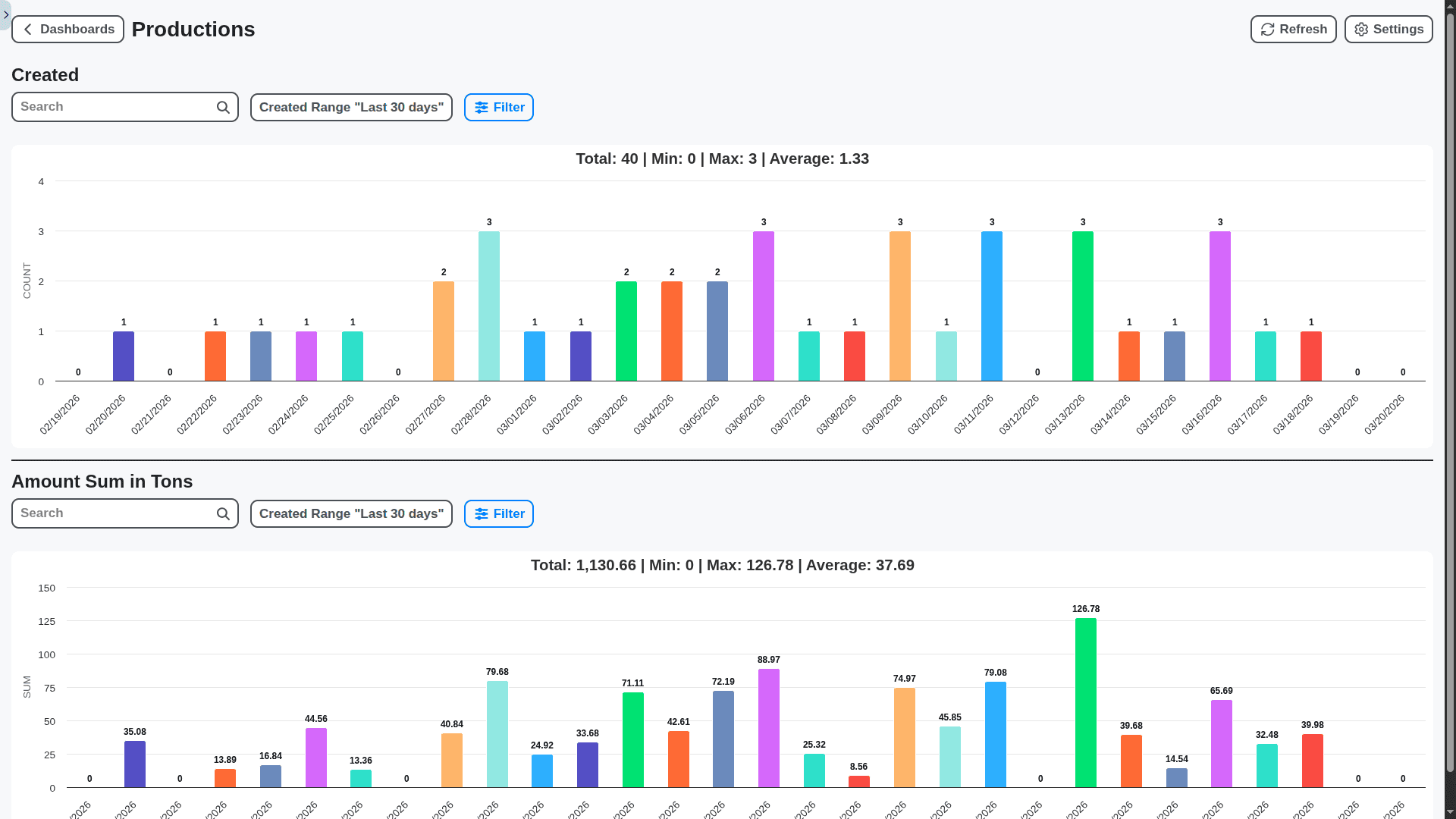Click inside the Created section search field
1456x819 pixels.
point(114,107)
